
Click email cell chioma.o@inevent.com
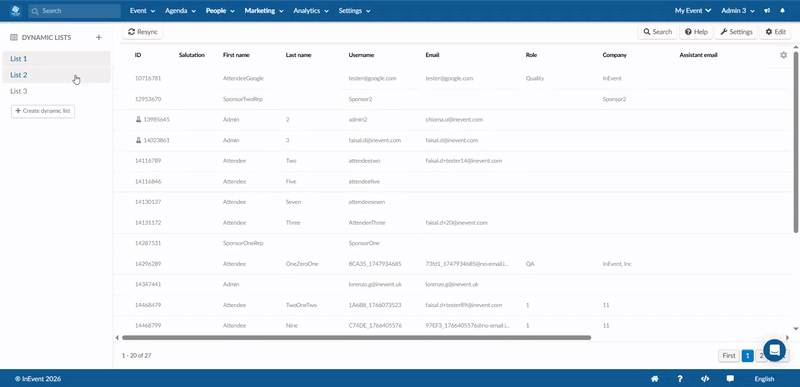click(454, 120)
